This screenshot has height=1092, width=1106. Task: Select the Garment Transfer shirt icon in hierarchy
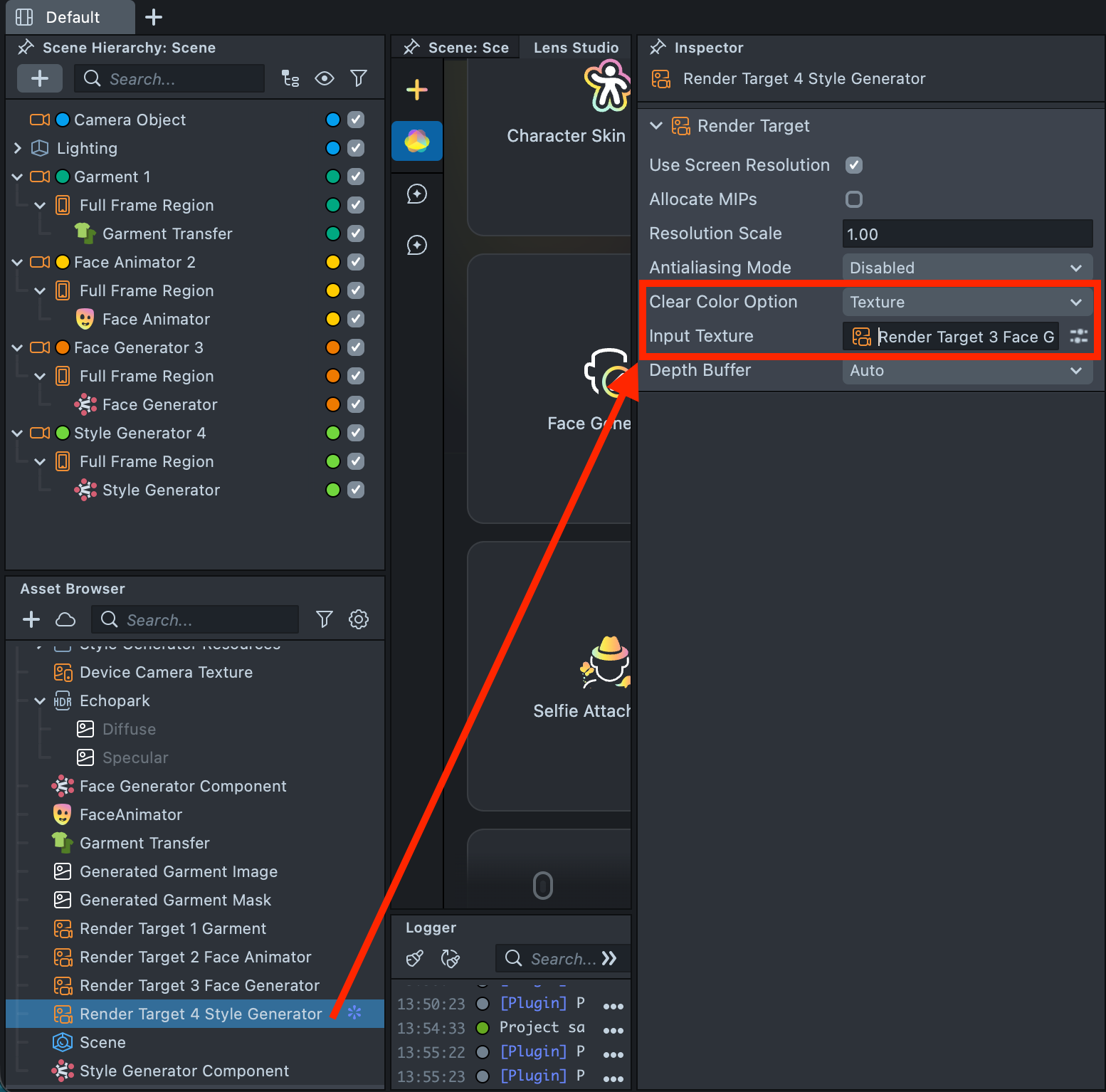(85, 233)
